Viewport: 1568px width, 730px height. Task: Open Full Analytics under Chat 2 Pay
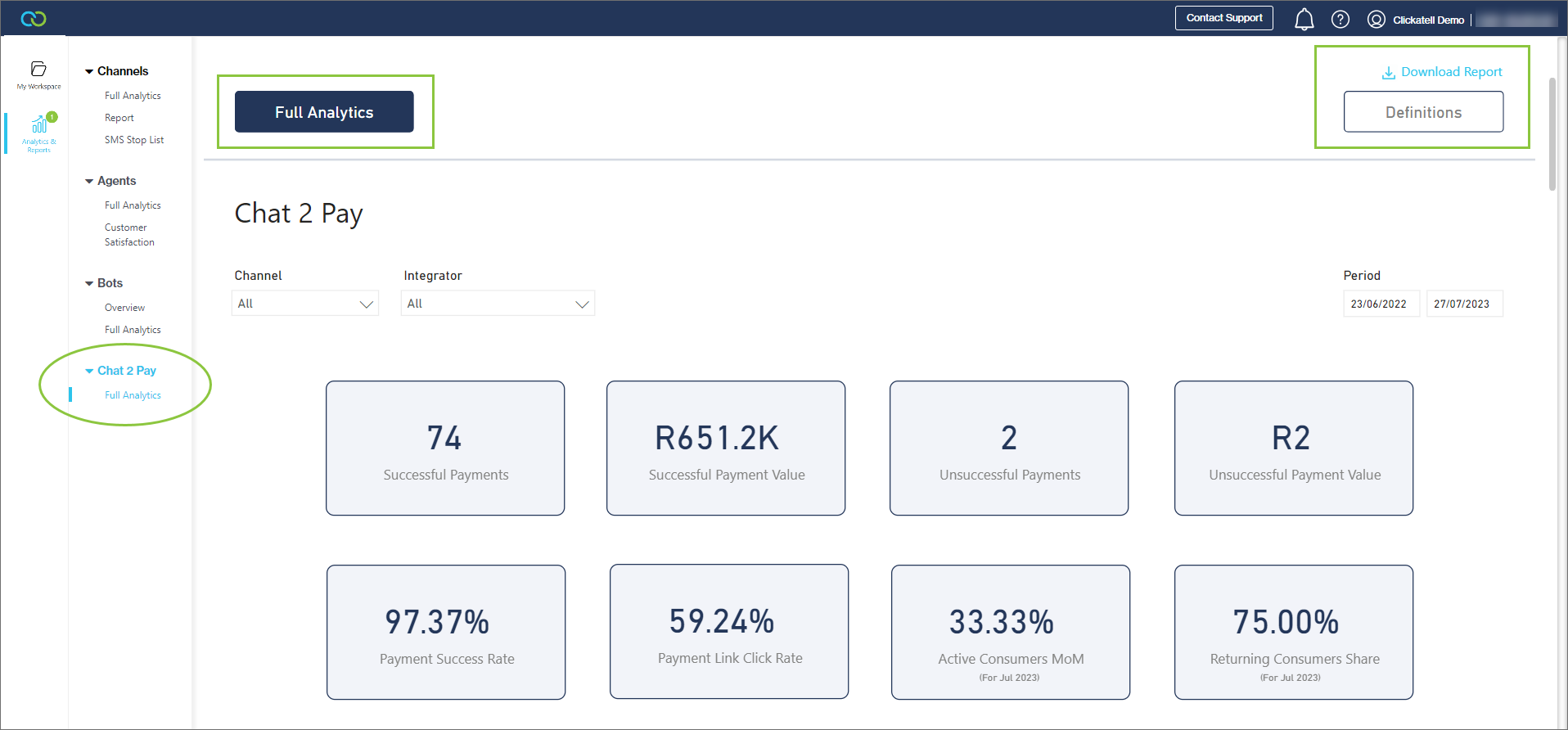point(133,395)
